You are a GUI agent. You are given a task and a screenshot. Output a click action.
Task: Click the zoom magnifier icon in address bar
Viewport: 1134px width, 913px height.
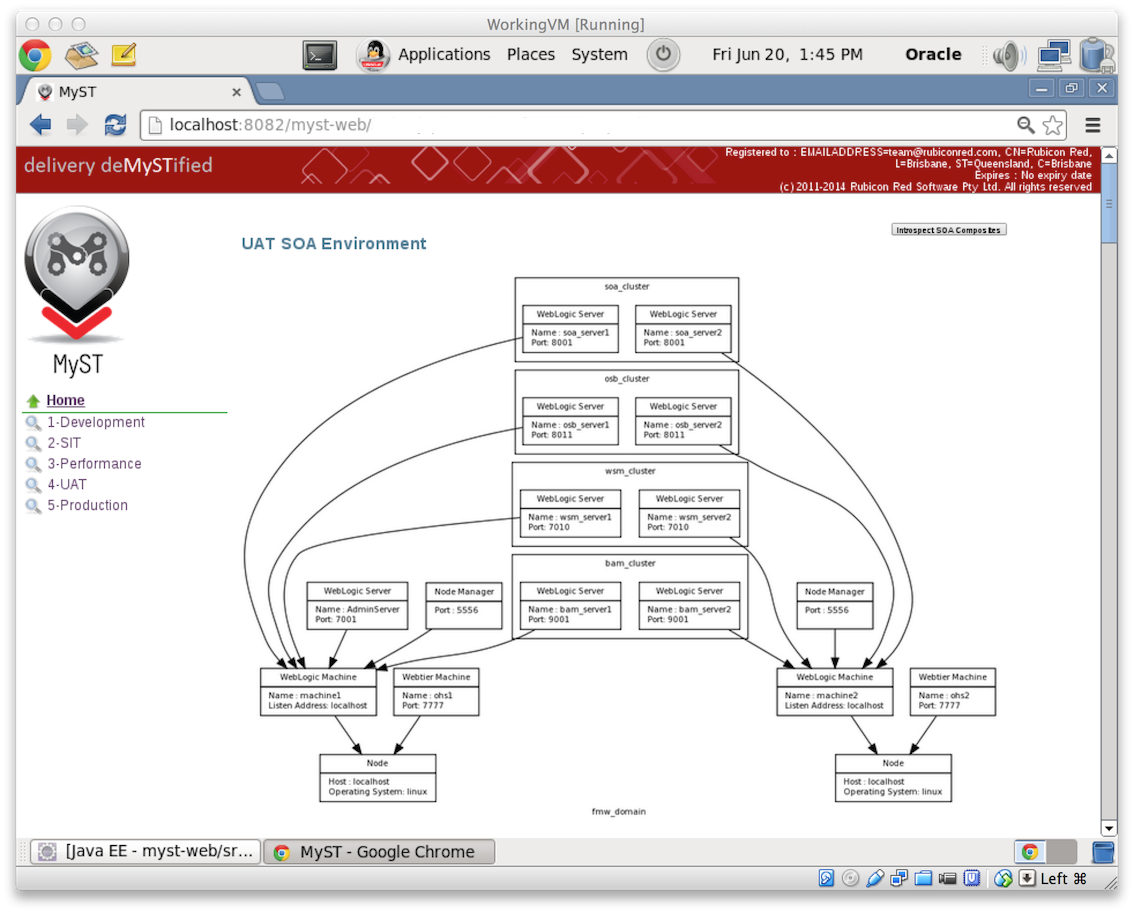(x=1026, y=125)
